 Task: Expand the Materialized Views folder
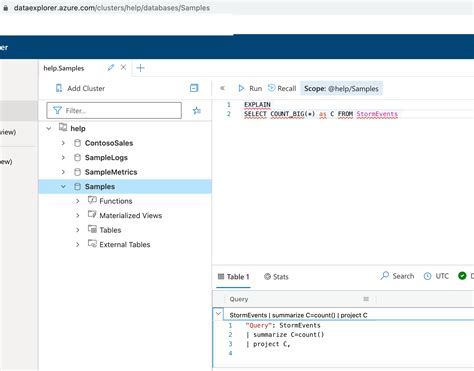(x=78, y=216)
